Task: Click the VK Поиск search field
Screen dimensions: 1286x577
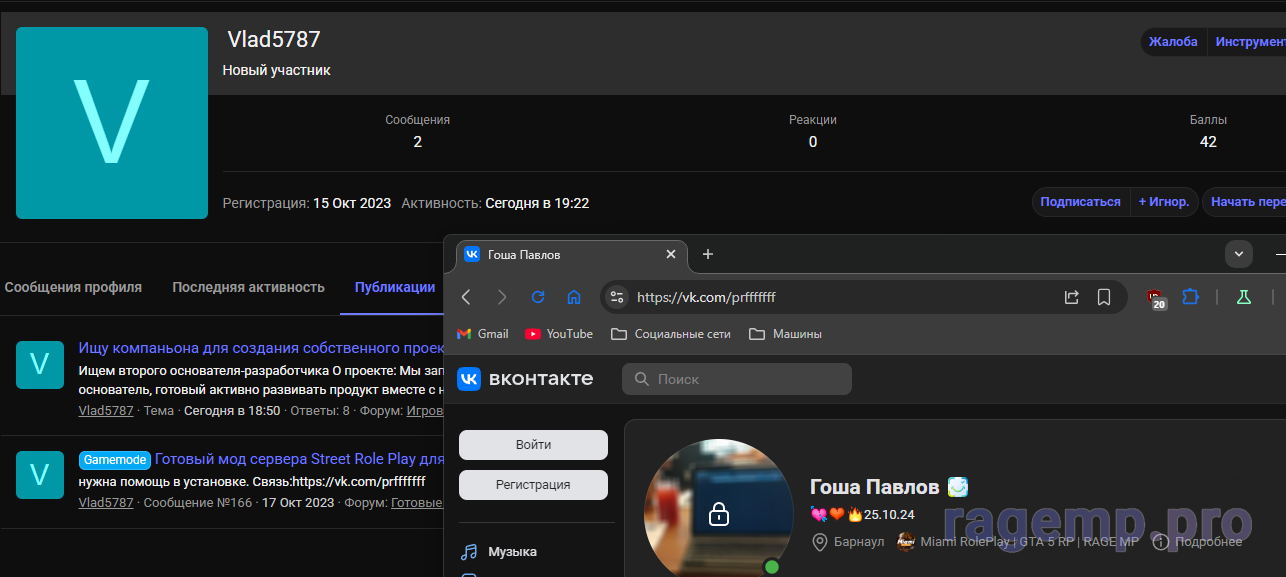Action: click(737, 379)
